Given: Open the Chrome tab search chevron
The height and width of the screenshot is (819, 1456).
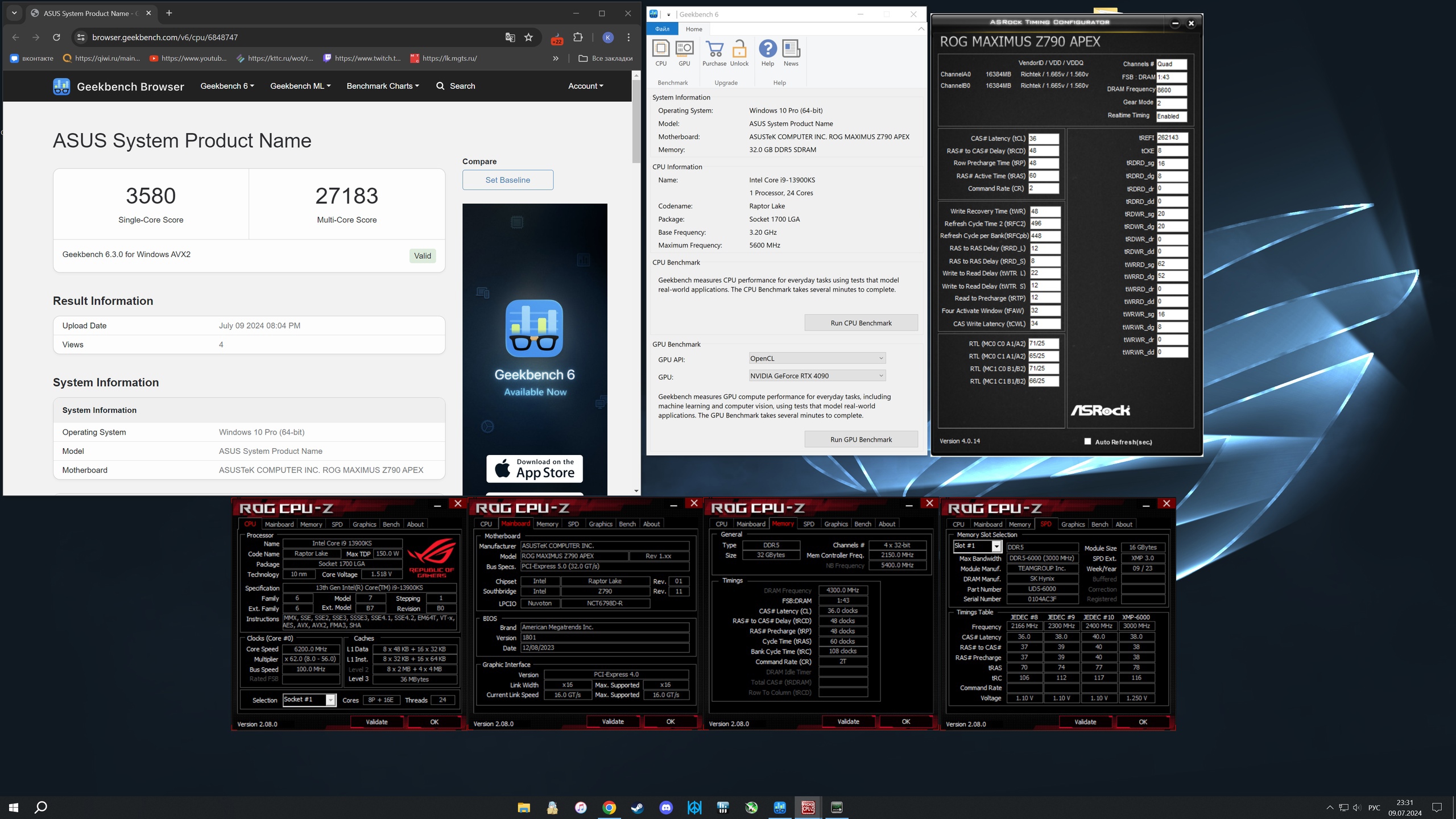Looking at the screenshot, I should (14, 13).
